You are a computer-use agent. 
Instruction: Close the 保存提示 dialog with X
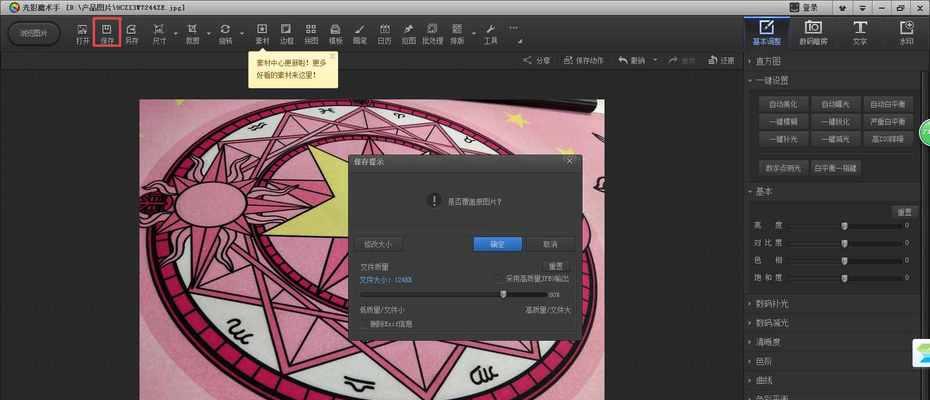coord(570,161)
